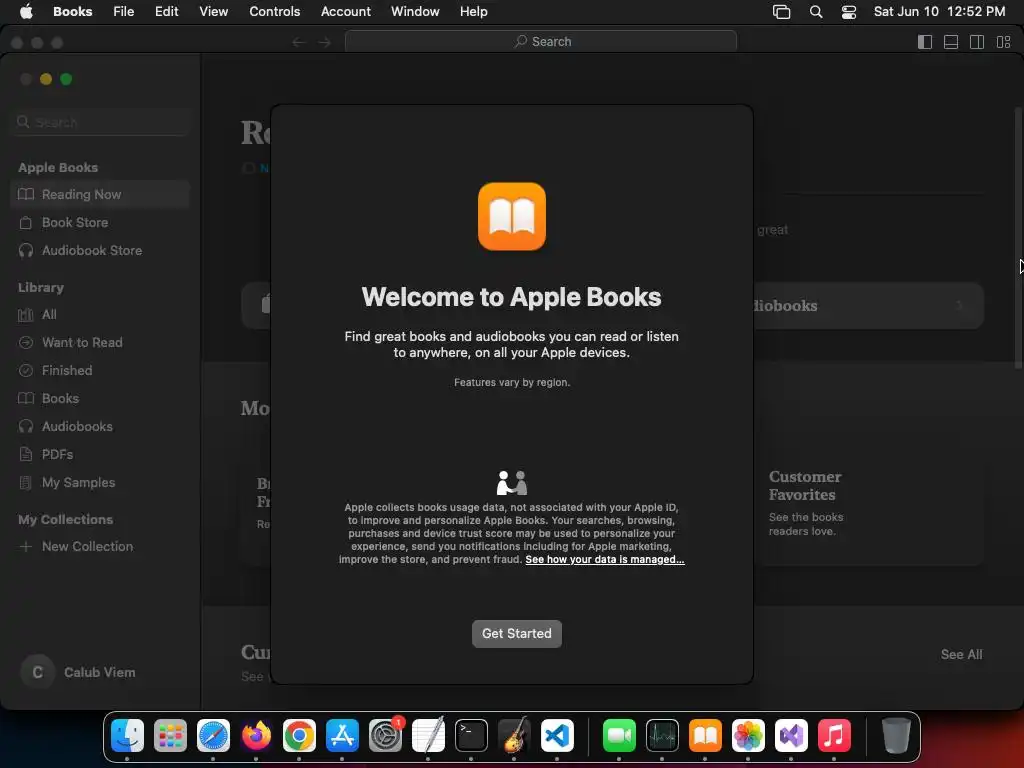Open Terminal from the Dock

[x=472, y=736]
